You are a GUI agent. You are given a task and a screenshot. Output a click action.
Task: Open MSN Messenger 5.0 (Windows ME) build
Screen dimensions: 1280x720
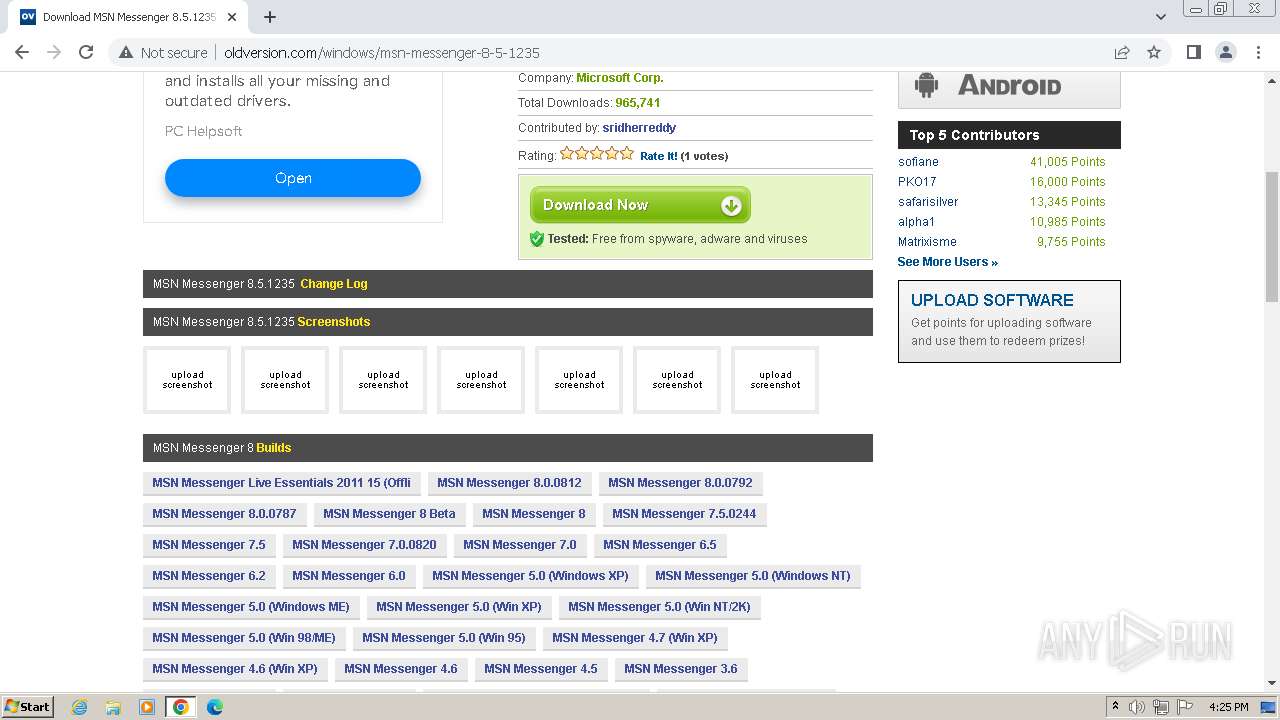(251, 607)
